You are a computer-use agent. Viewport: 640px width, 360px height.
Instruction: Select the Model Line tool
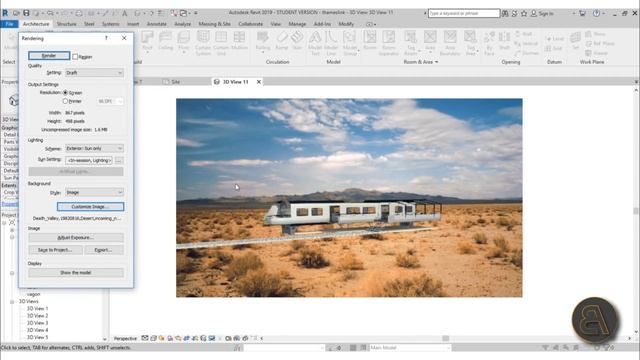click(x=331, y=43)
